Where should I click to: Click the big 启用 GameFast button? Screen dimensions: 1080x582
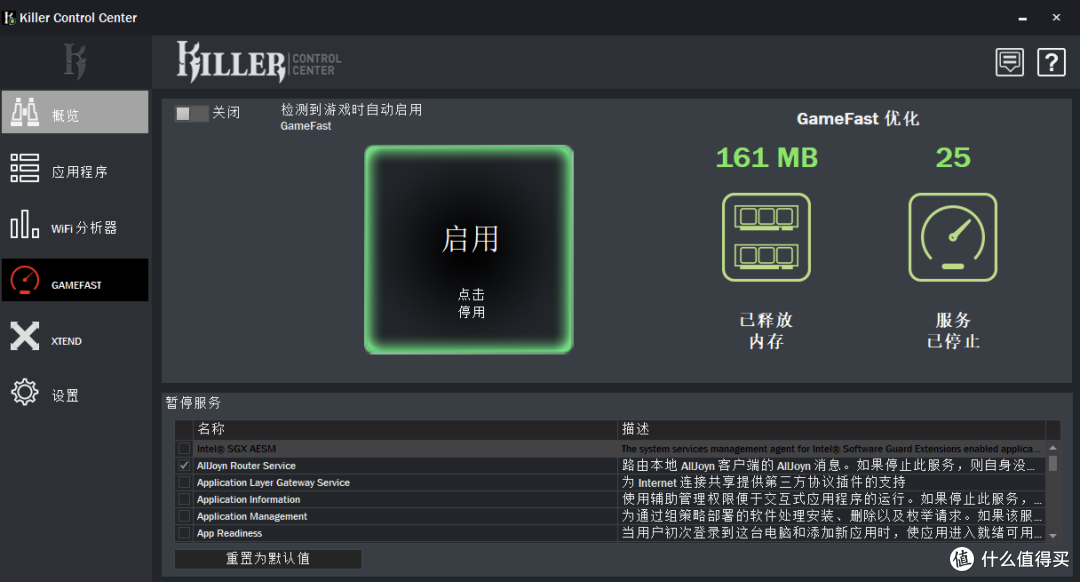(469, 249)
